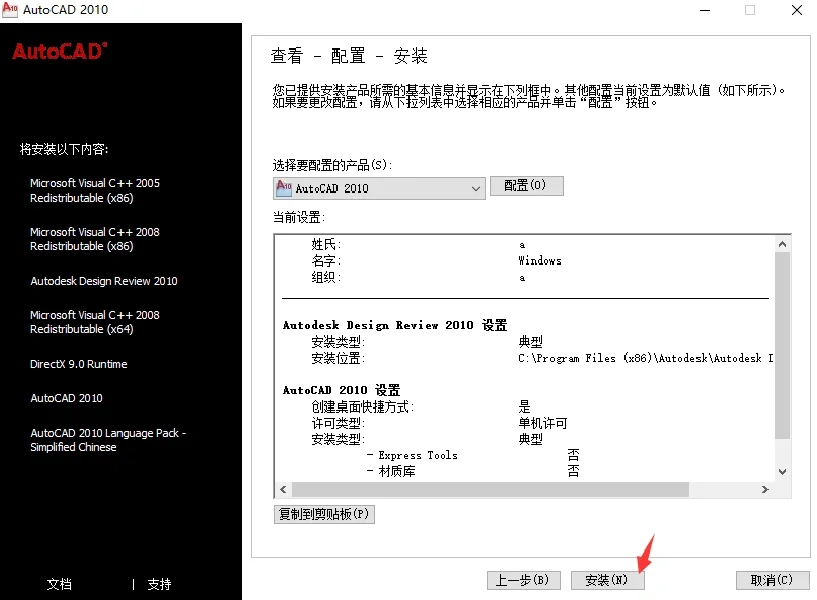Click the AutoCAD icon inside the product dropdown
Screen dimensions: 817x600
click(282, 186)
